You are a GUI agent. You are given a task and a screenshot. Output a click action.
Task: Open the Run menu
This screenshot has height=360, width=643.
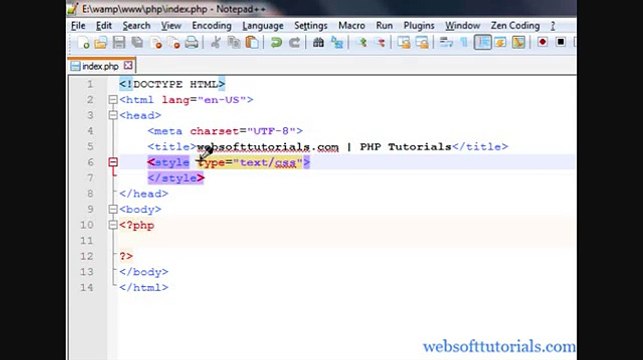click(x=384, y=26)
